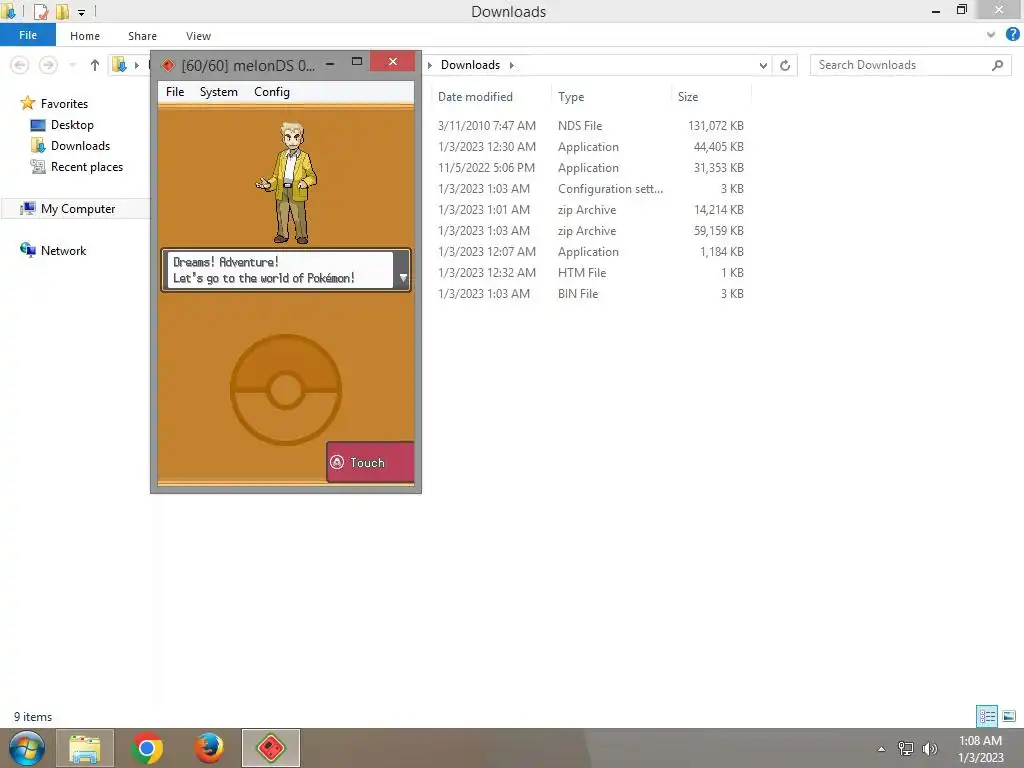Open volume tray icon
1024x768 pixels.
(930, 748)
